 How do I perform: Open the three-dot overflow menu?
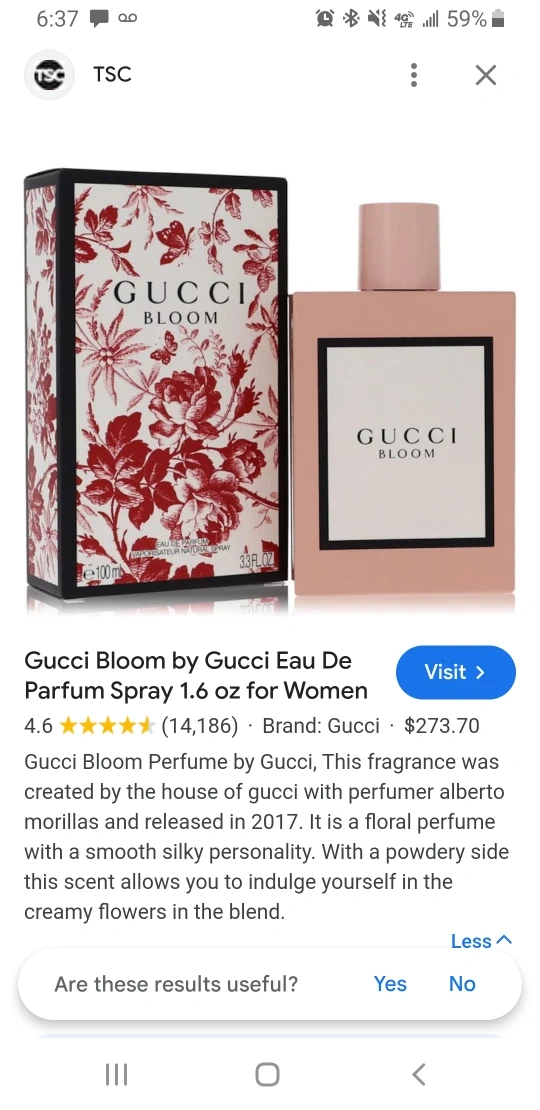(414, 75)
